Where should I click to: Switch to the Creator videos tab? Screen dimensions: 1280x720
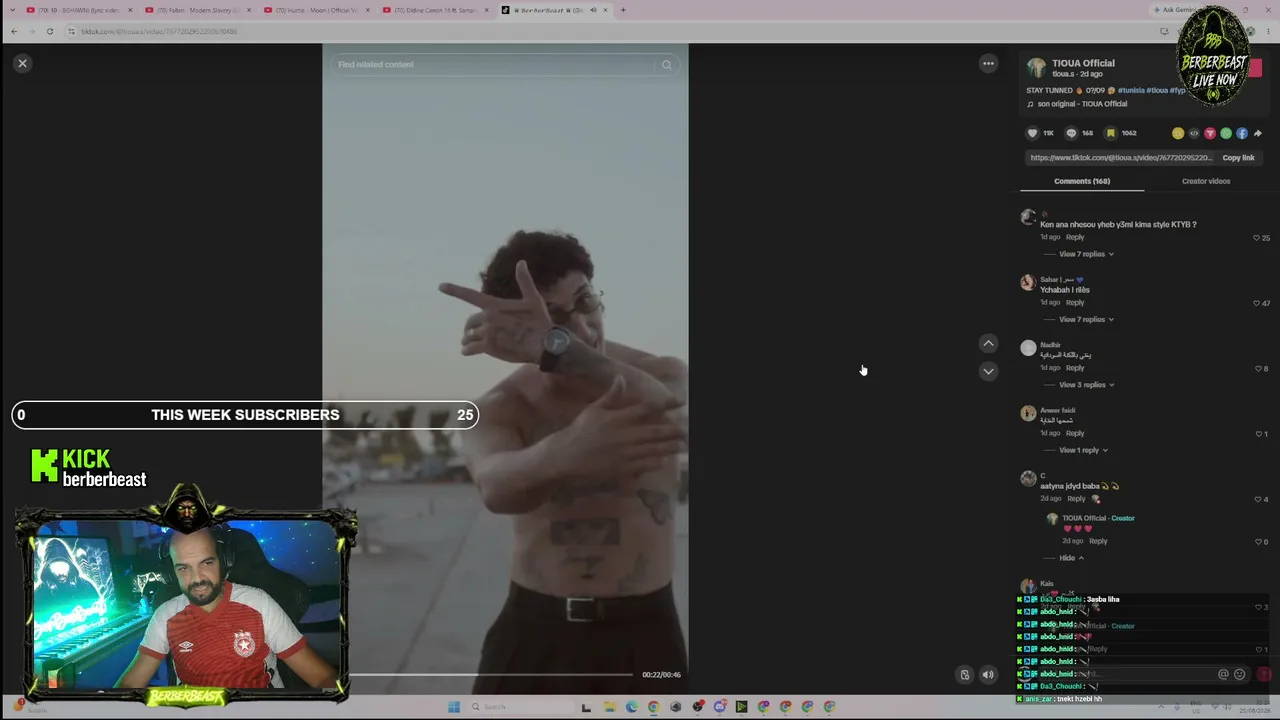(x=1206, y=181)
